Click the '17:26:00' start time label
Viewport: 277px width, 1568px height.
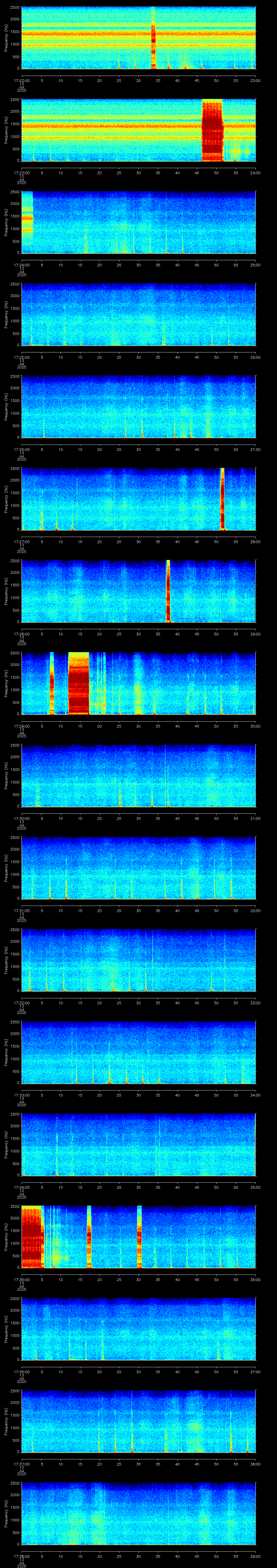coord(21,449)
